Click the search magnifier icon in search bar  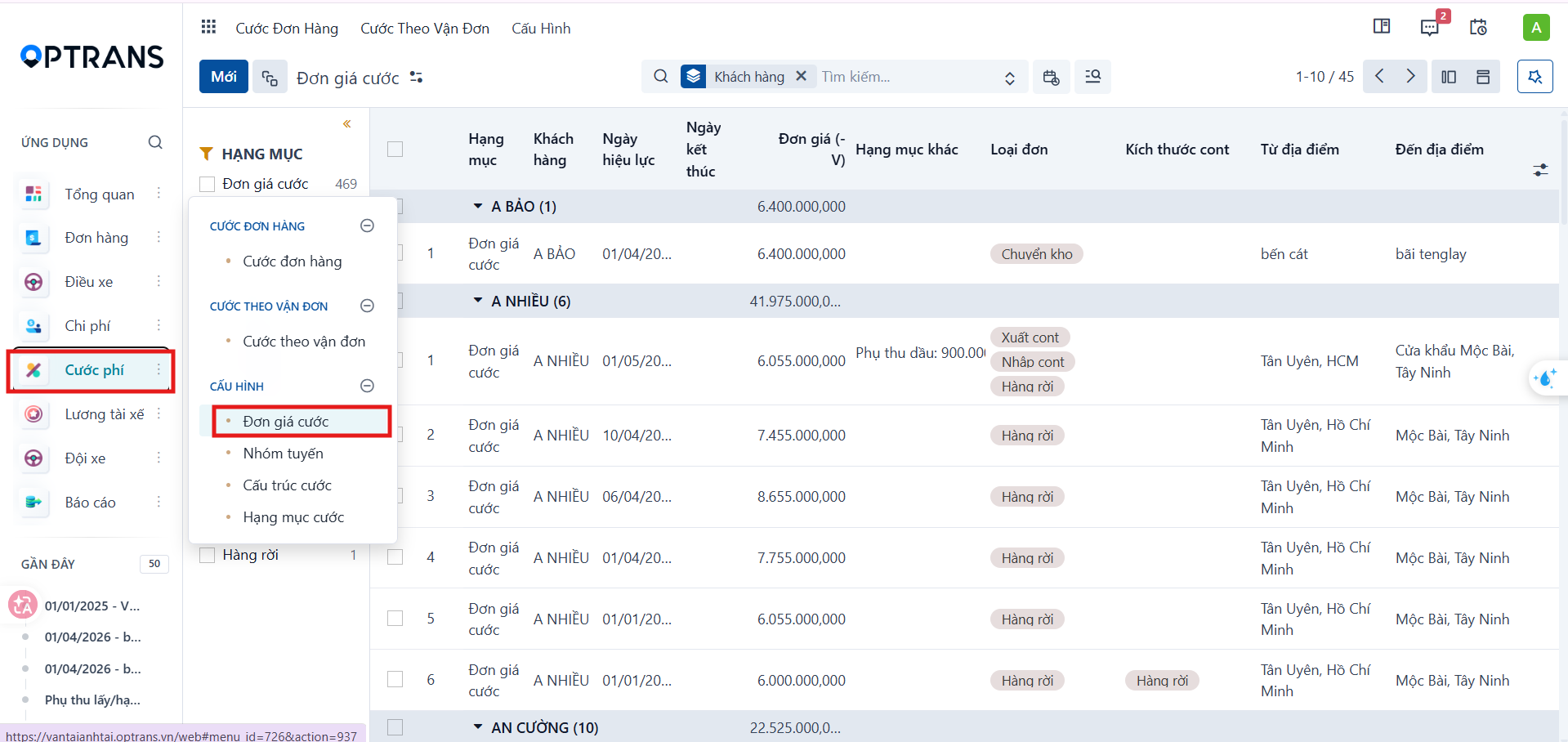(661, 77)
